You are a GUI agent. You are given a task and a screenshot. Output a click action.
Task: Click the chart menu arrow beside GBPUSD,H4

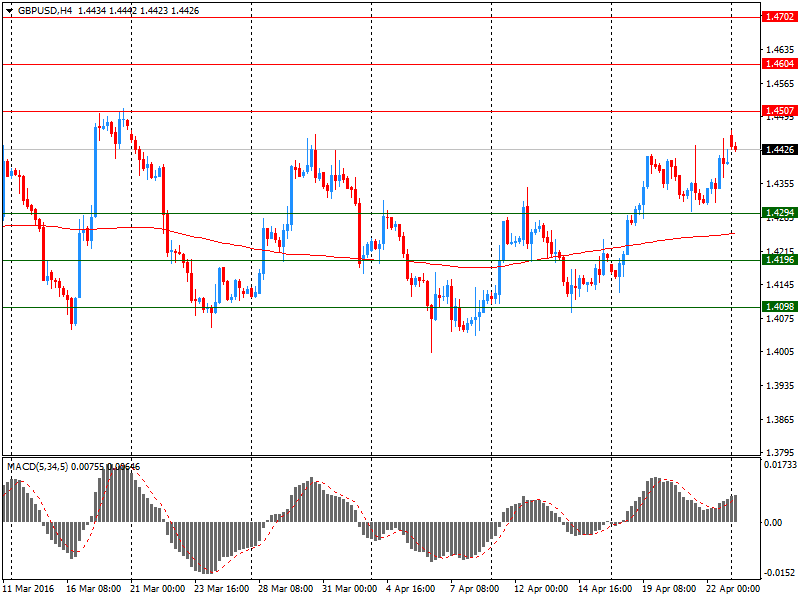click(9, 11)
